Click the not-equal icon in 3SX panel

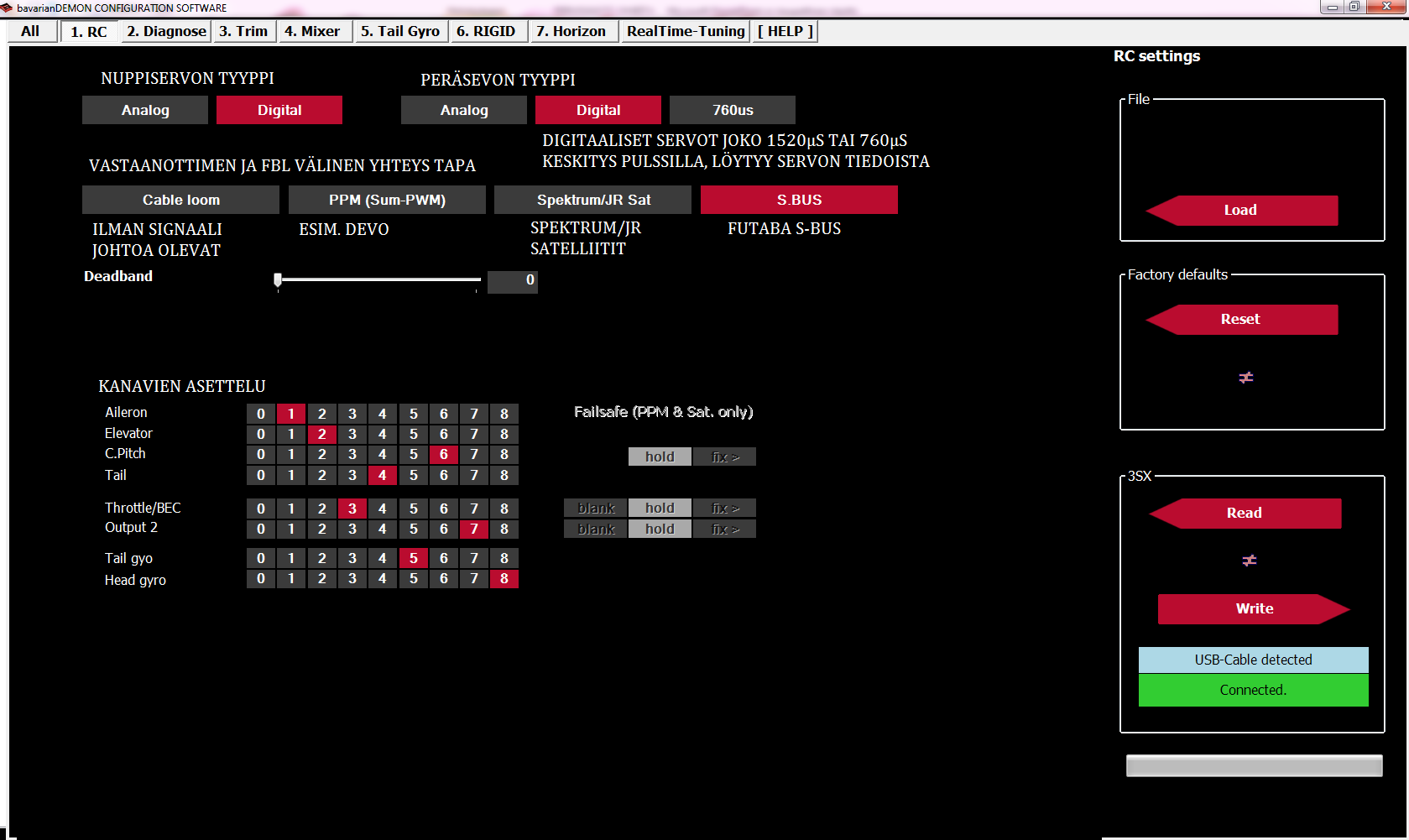click(x=1250, y=561)
